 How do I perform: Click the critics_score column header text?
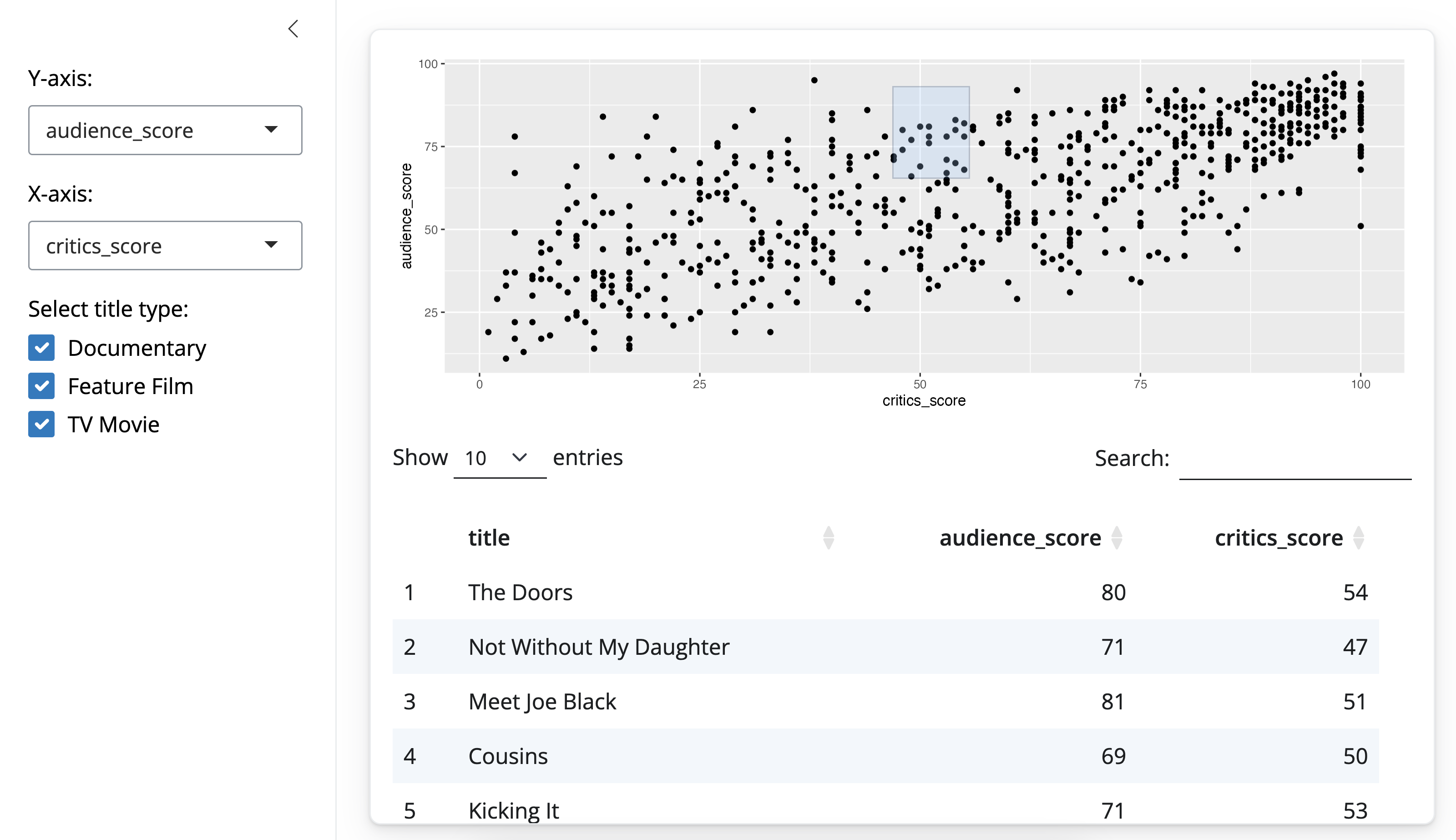(x=1279, y=538)
